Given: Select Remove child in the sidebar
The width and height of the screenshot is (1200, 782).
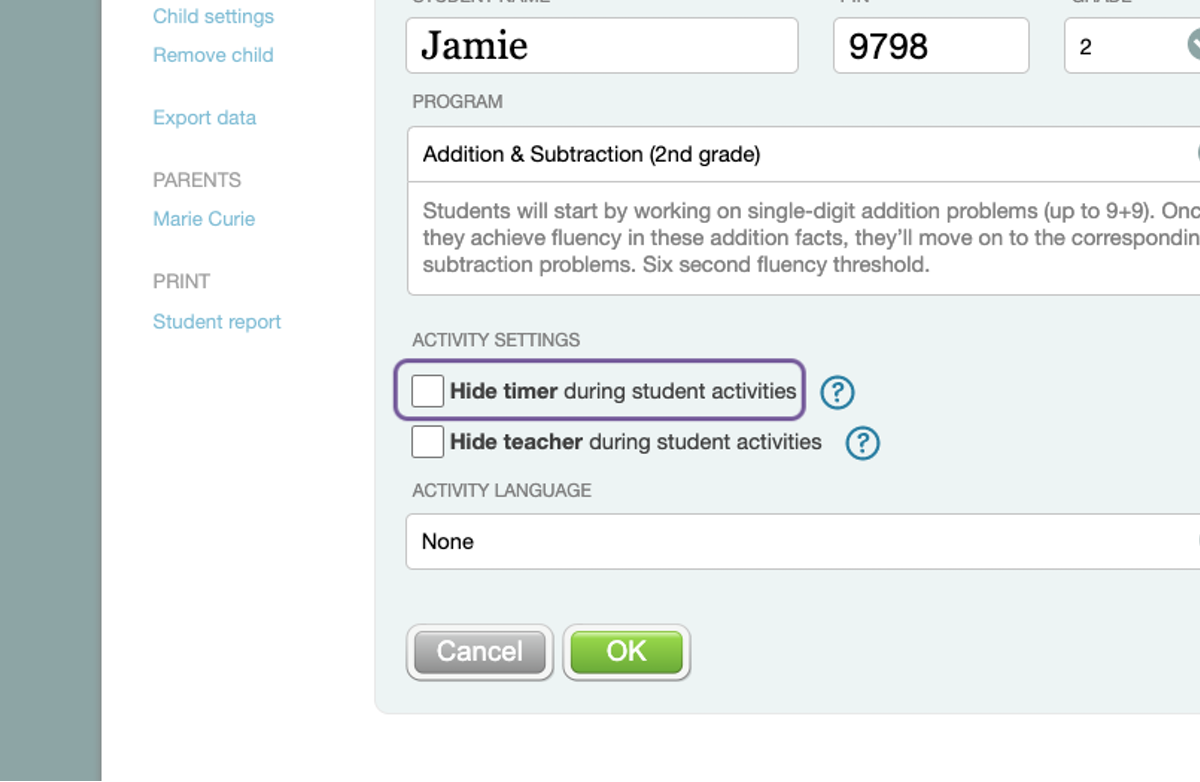Looking at the screenshot, I should coord(213,55).
